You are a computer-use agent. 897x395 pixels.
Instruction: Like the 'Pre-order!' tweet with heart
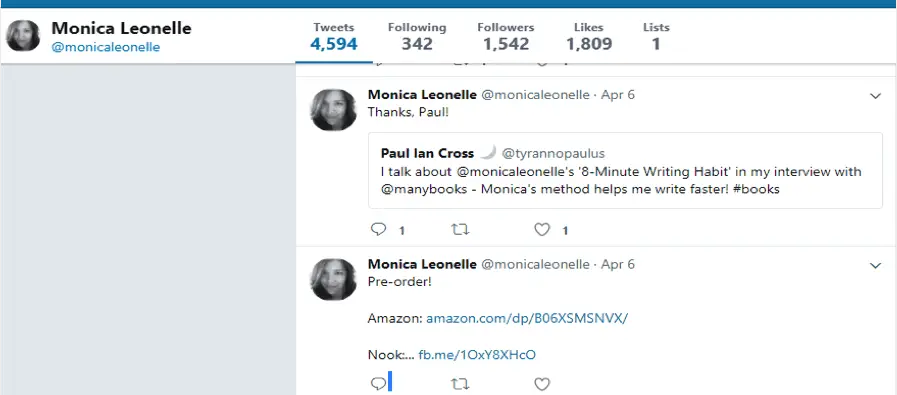542,384
